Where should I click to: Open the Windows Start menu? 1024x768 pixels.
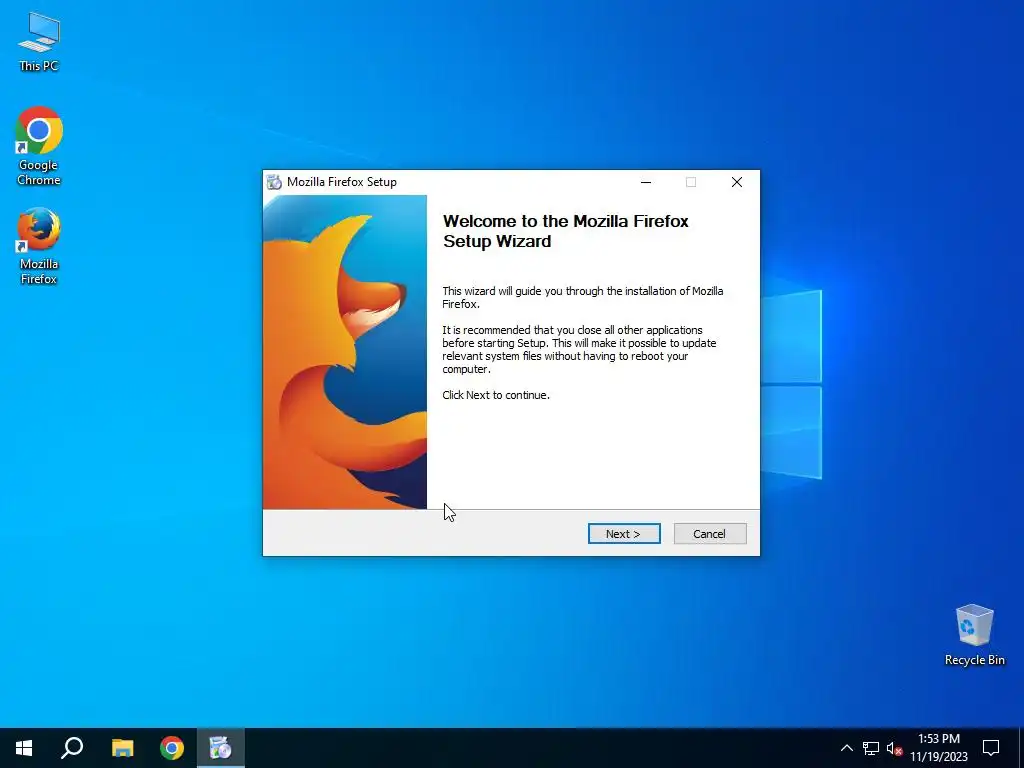pos(24,748)
